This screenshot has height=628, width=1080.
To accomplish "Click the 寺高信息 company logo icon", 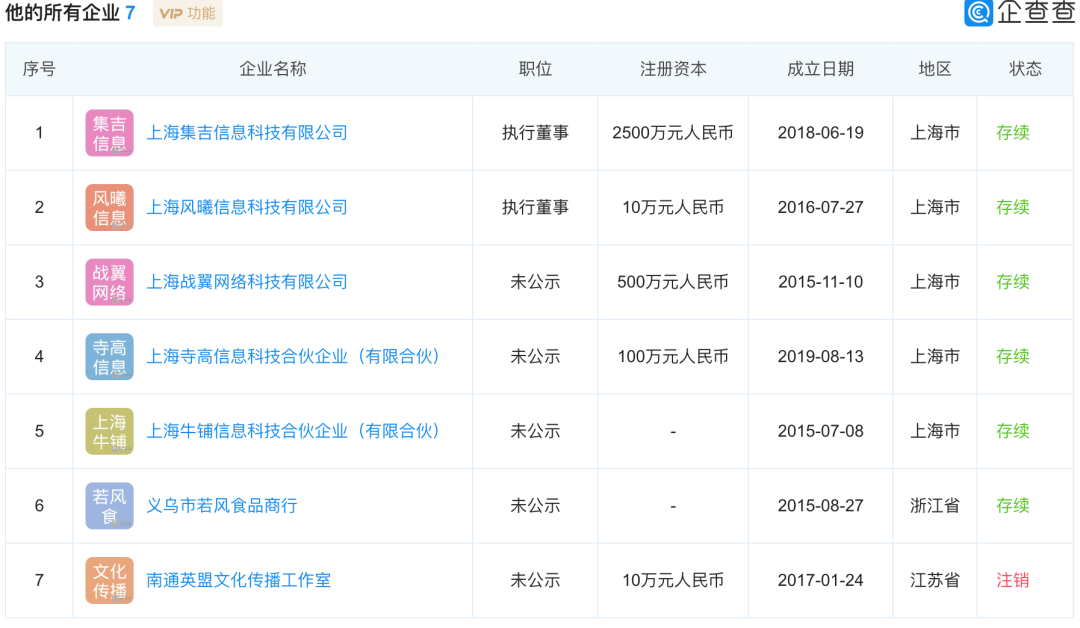I will click(x=110, y=357).
